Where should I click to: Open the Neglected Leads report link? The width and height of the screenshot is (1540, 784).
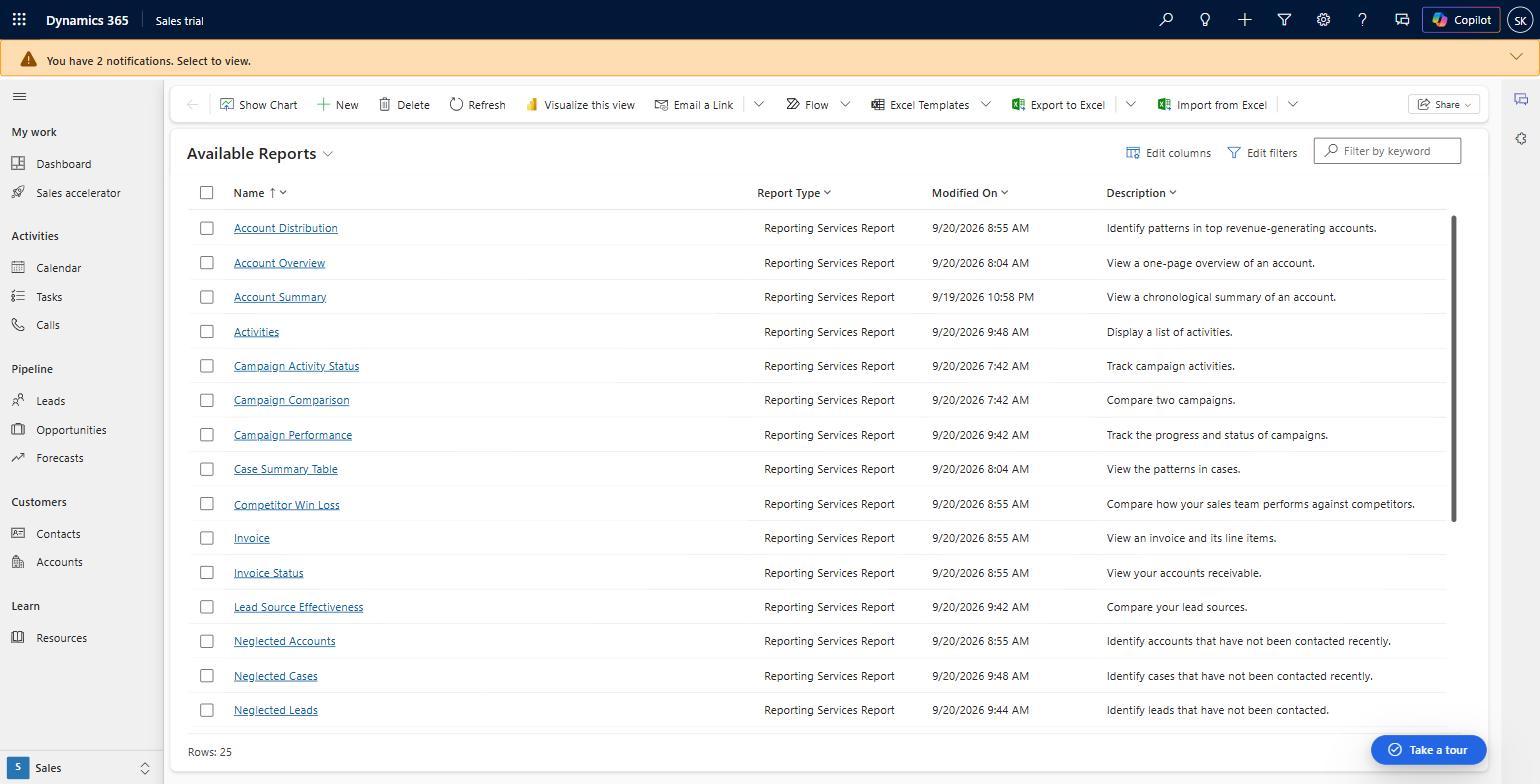(276, 710)
